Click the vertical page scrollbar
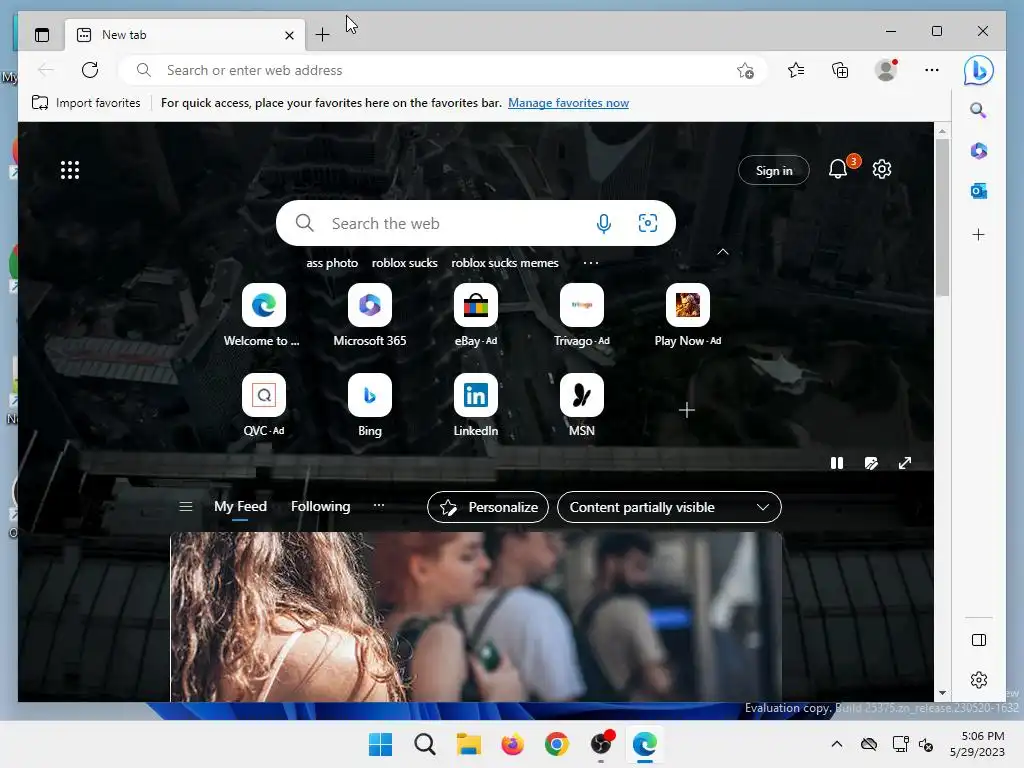This screenshot has height=768, width=1024. (x=942, y=216)
